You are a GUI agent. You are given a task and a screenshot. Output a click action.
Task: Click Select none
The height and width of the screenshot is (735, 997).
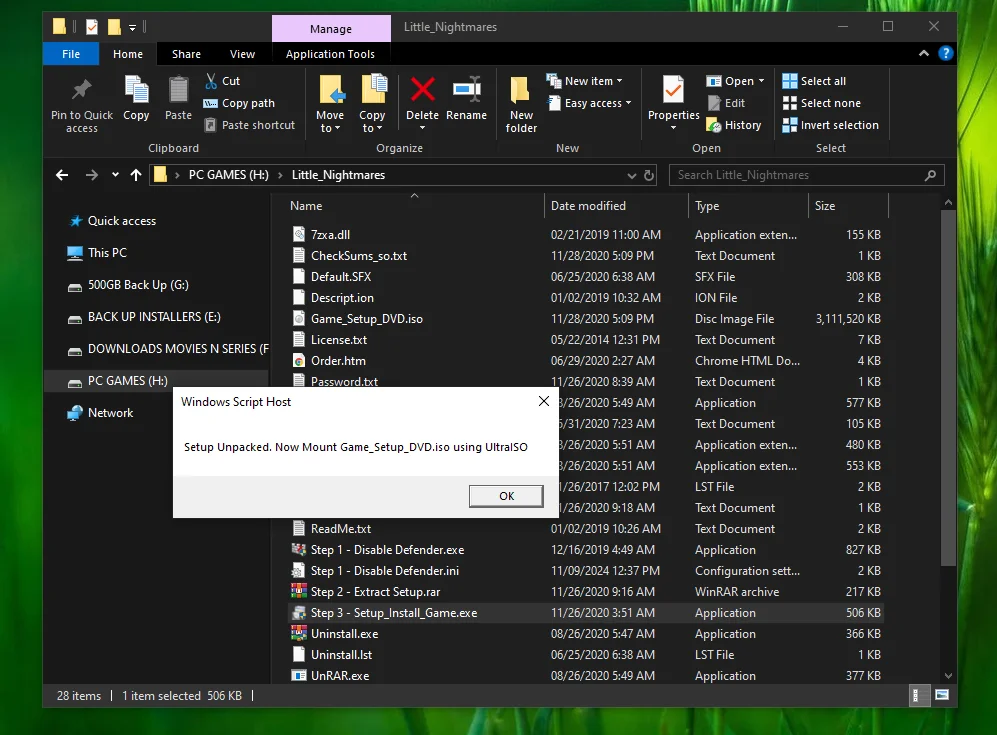click(x=822, y=103)
